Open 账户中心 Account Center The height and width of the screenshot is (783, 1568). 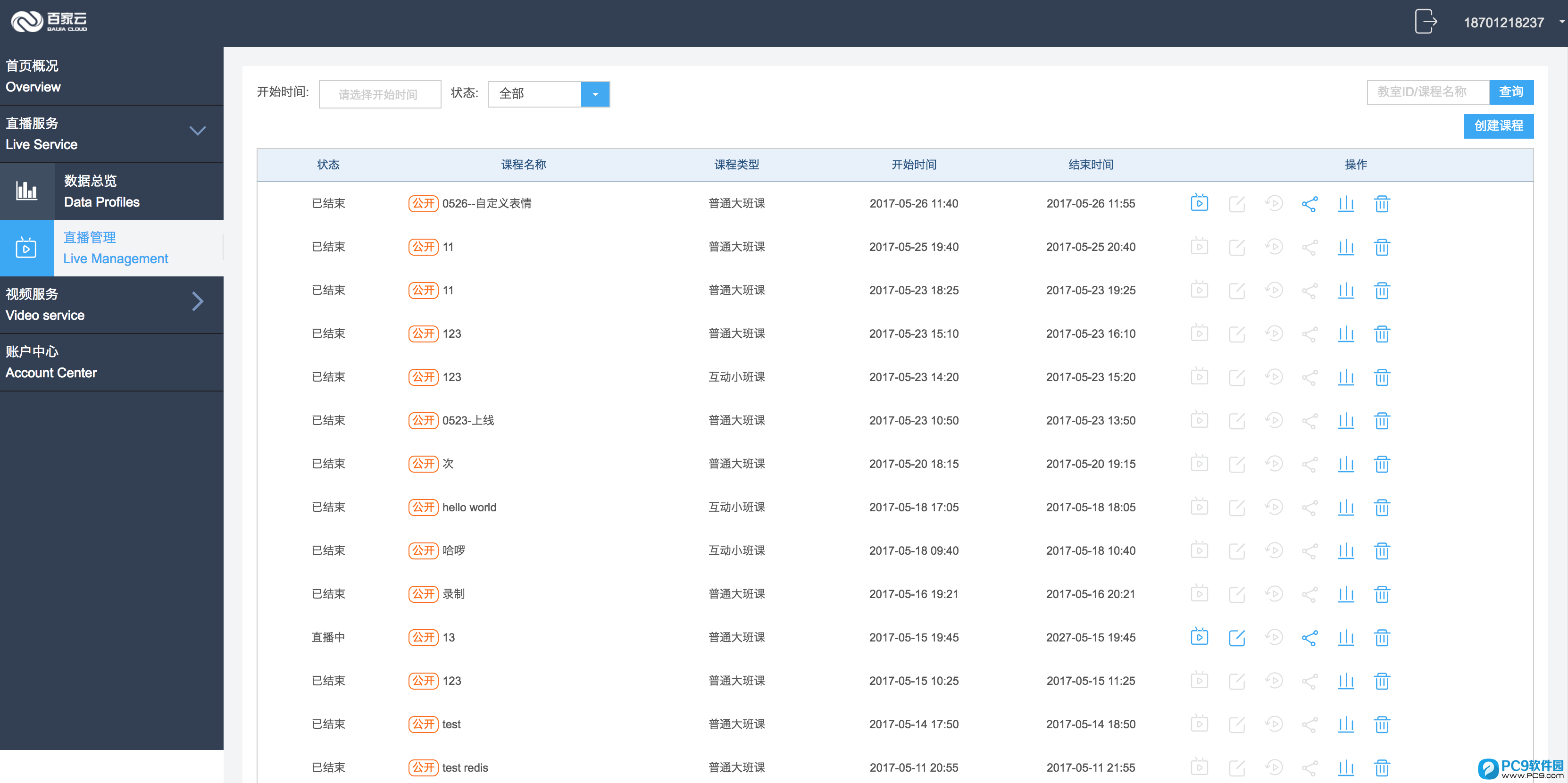(x=111, y=362)
